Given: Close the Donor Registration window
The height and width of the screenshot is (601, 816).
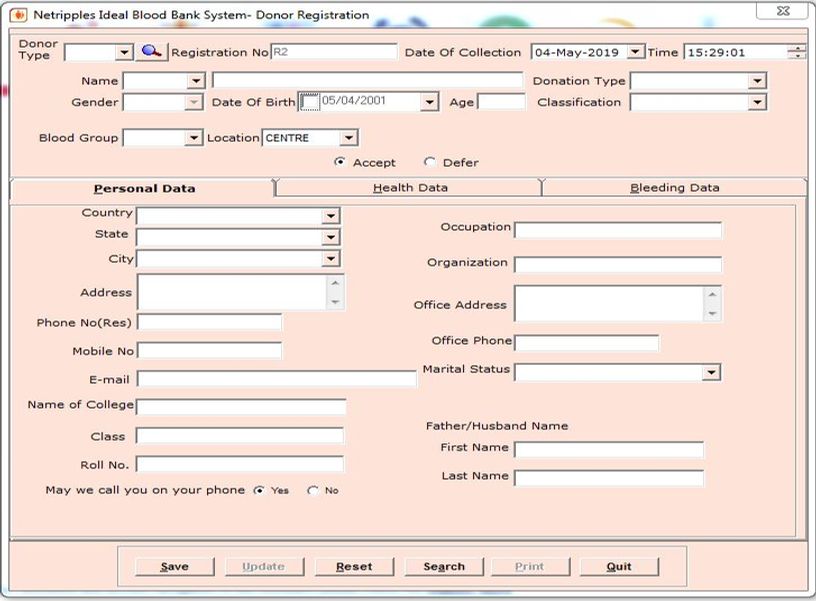Looking at the screenshot, I should tap(783, 11).
